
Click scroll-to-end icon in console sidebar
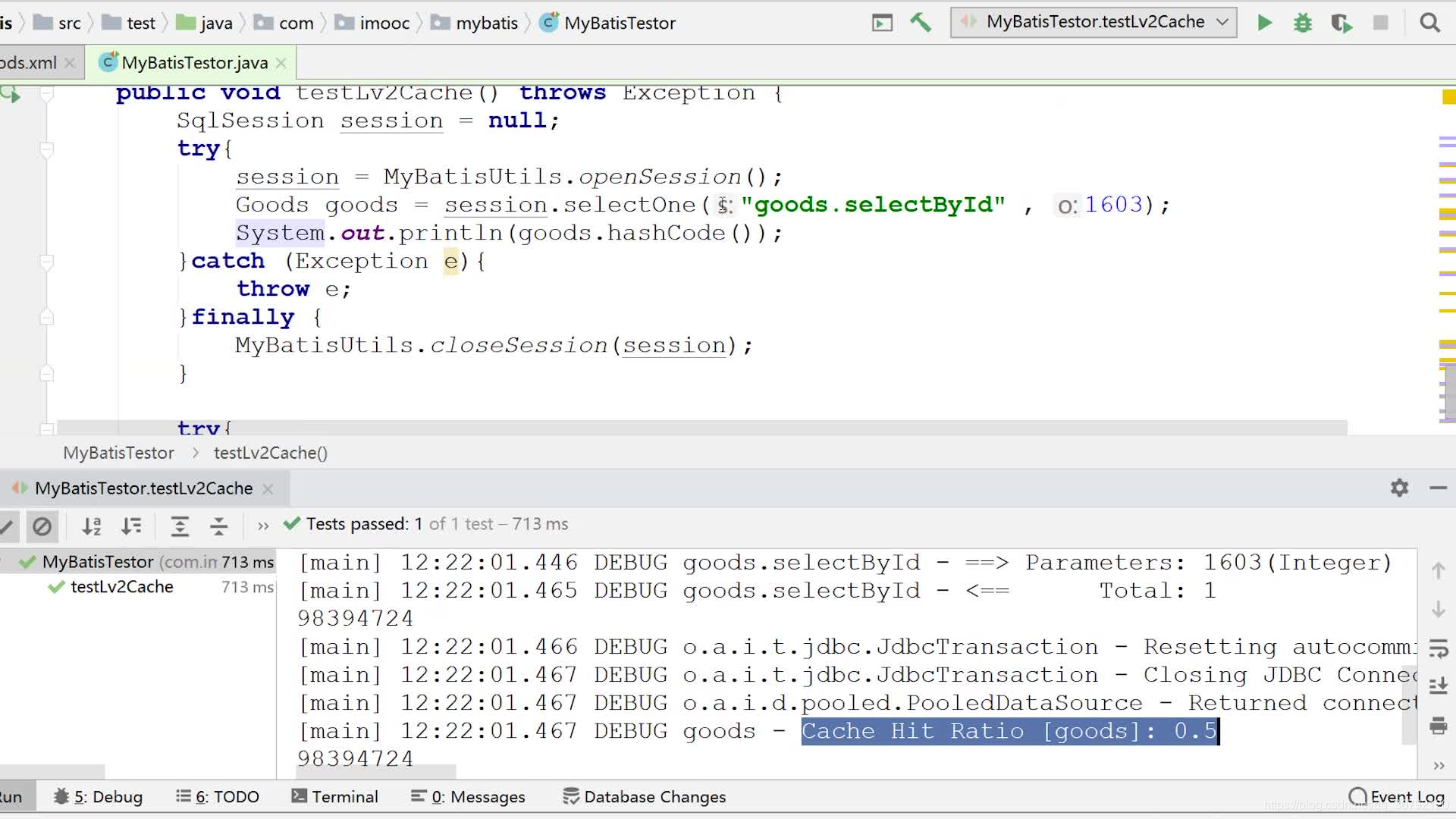[1438, 687]
